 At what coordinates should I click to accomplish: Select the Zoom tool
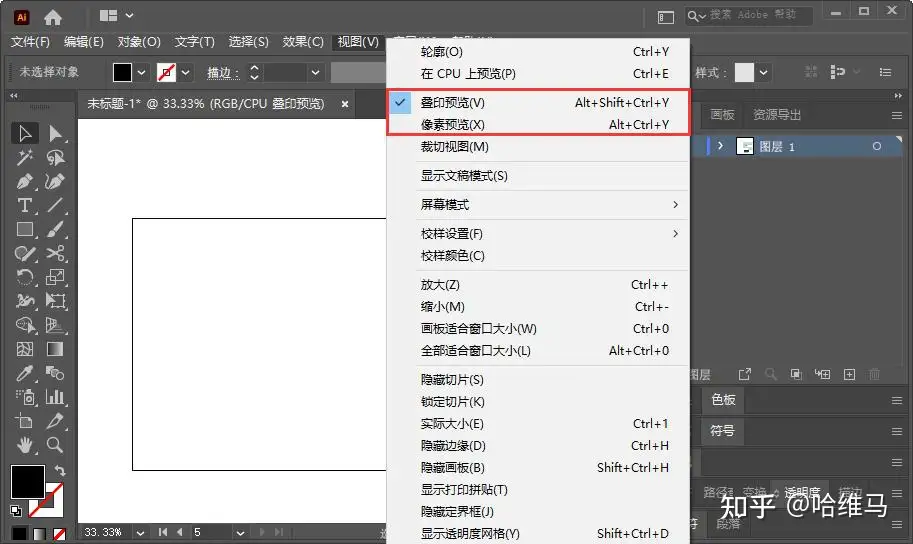[x=55, y=445]
